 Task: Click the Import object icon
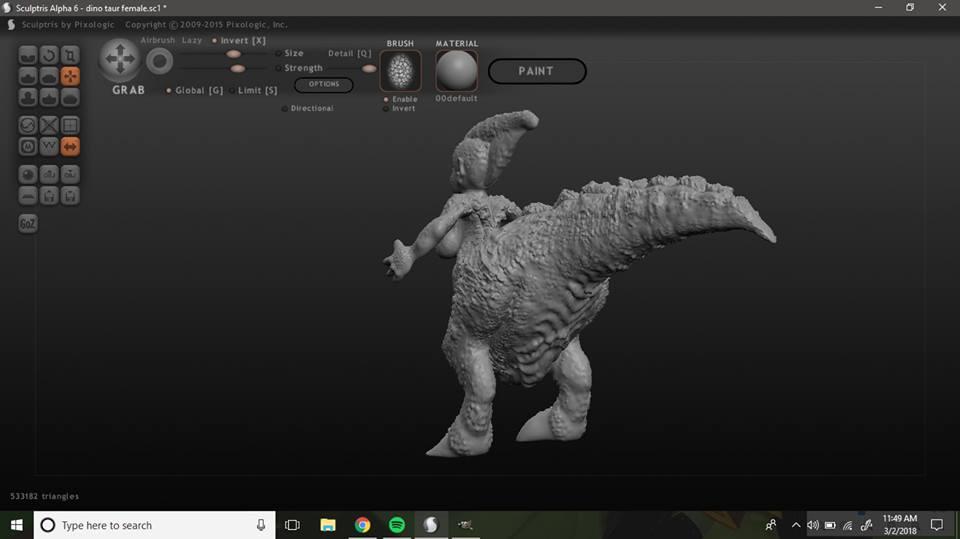point(49,175)
